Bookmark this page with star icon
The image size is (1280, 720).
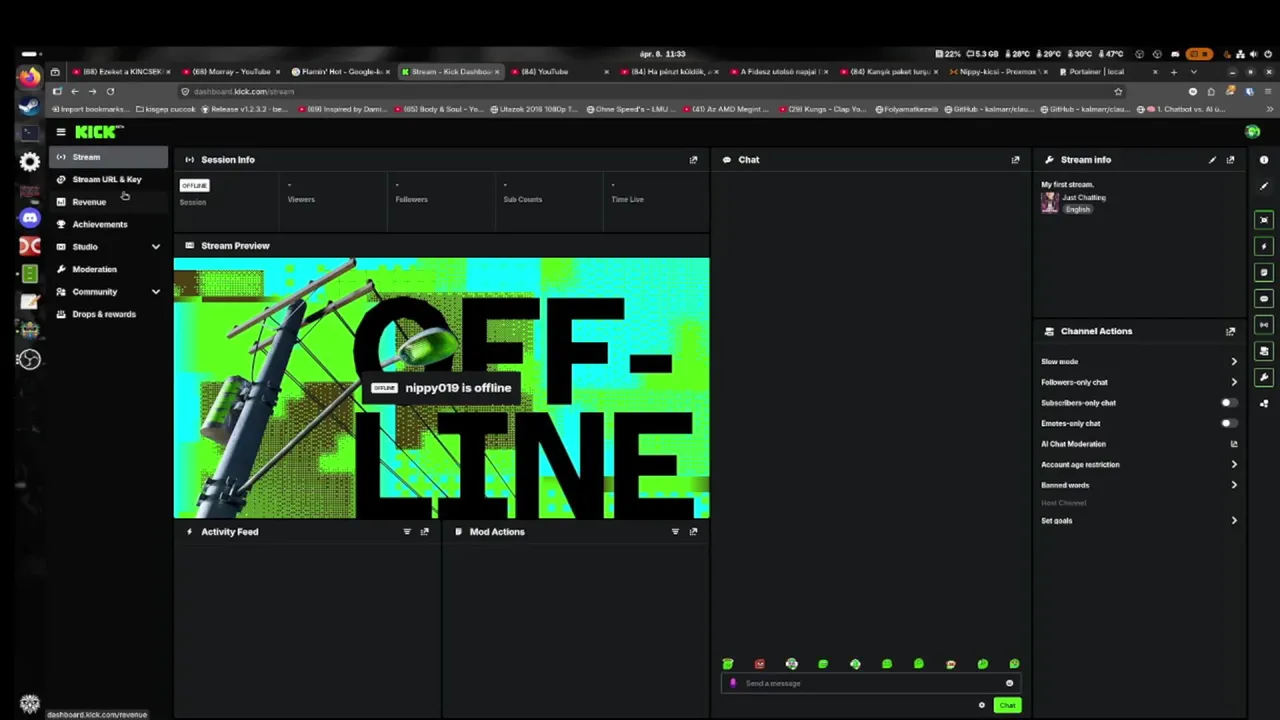(x=1118, y=91)
